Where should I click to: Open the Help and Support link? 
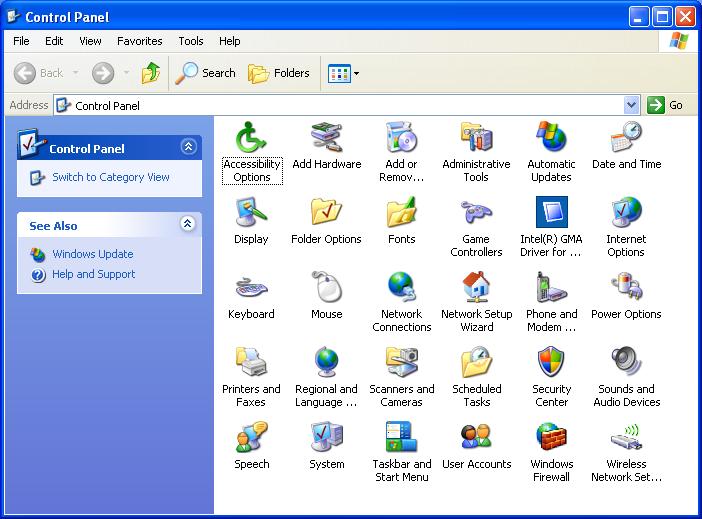click(x=94, y=274)
